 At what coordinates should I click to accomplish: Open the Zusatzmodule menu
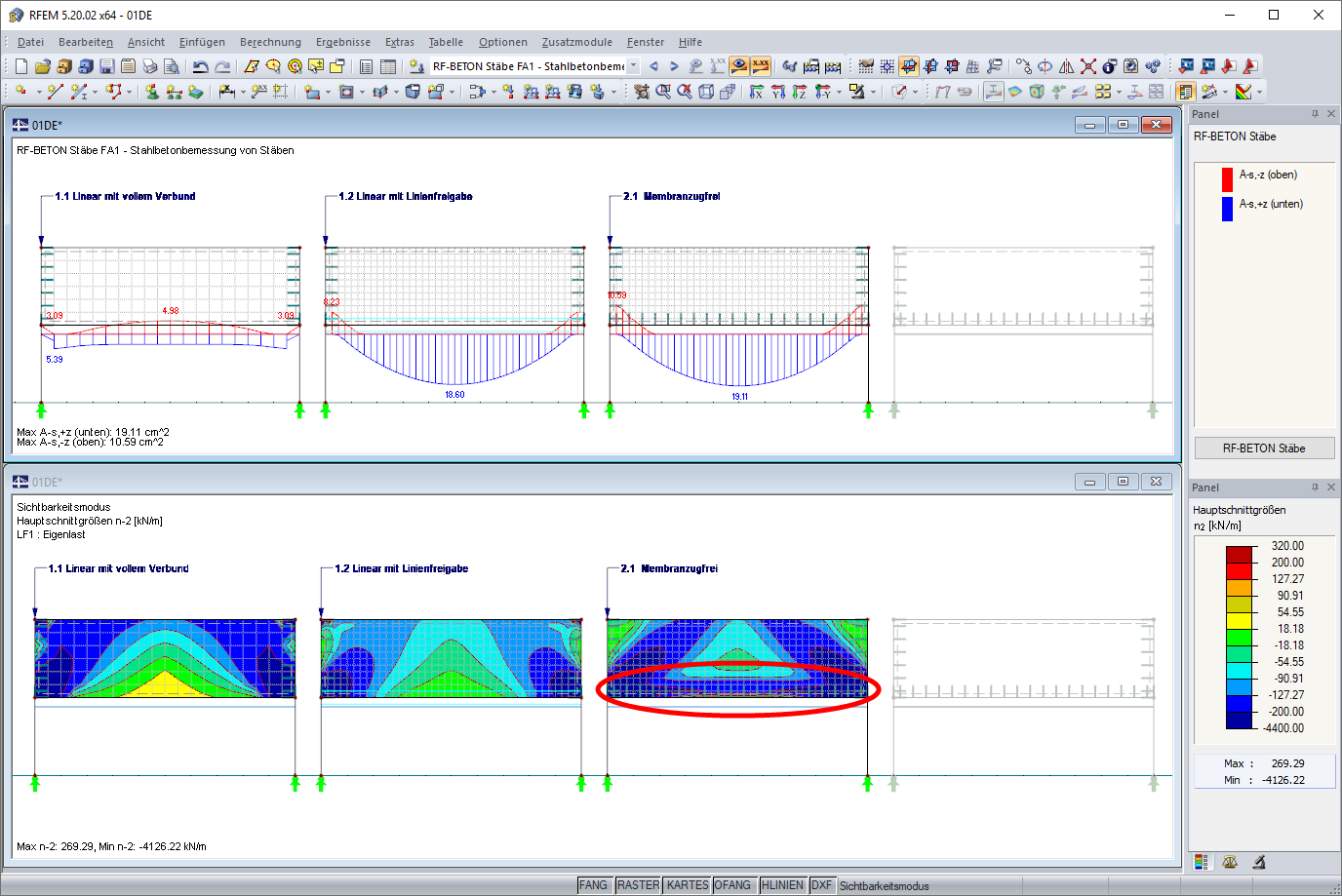[577, 42]
